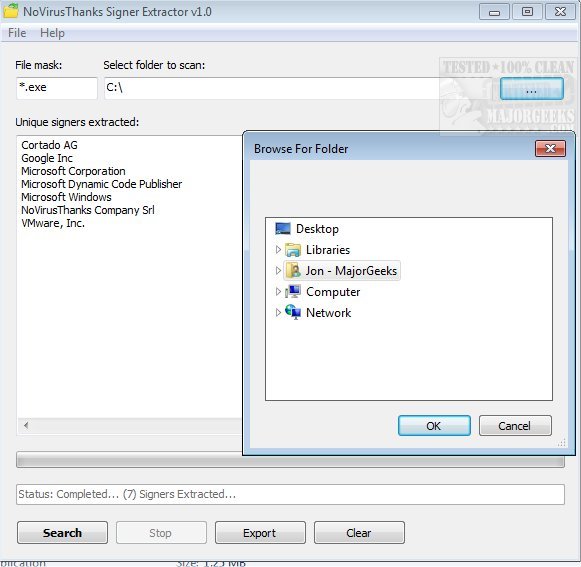Click the Computer icon in folder tree
The width and height of the screenshot is (581, 567).
(293, 292)
